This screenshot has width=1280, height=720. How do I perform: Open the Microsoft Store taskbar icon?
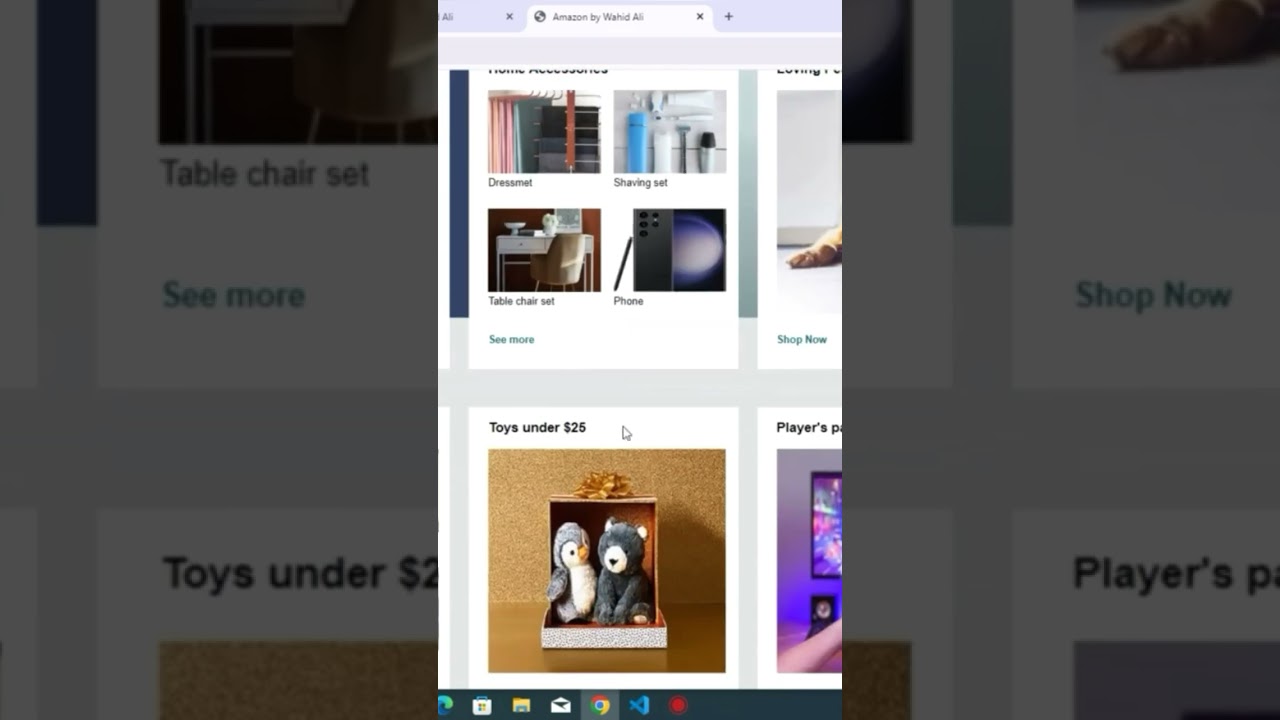[482, 705]
